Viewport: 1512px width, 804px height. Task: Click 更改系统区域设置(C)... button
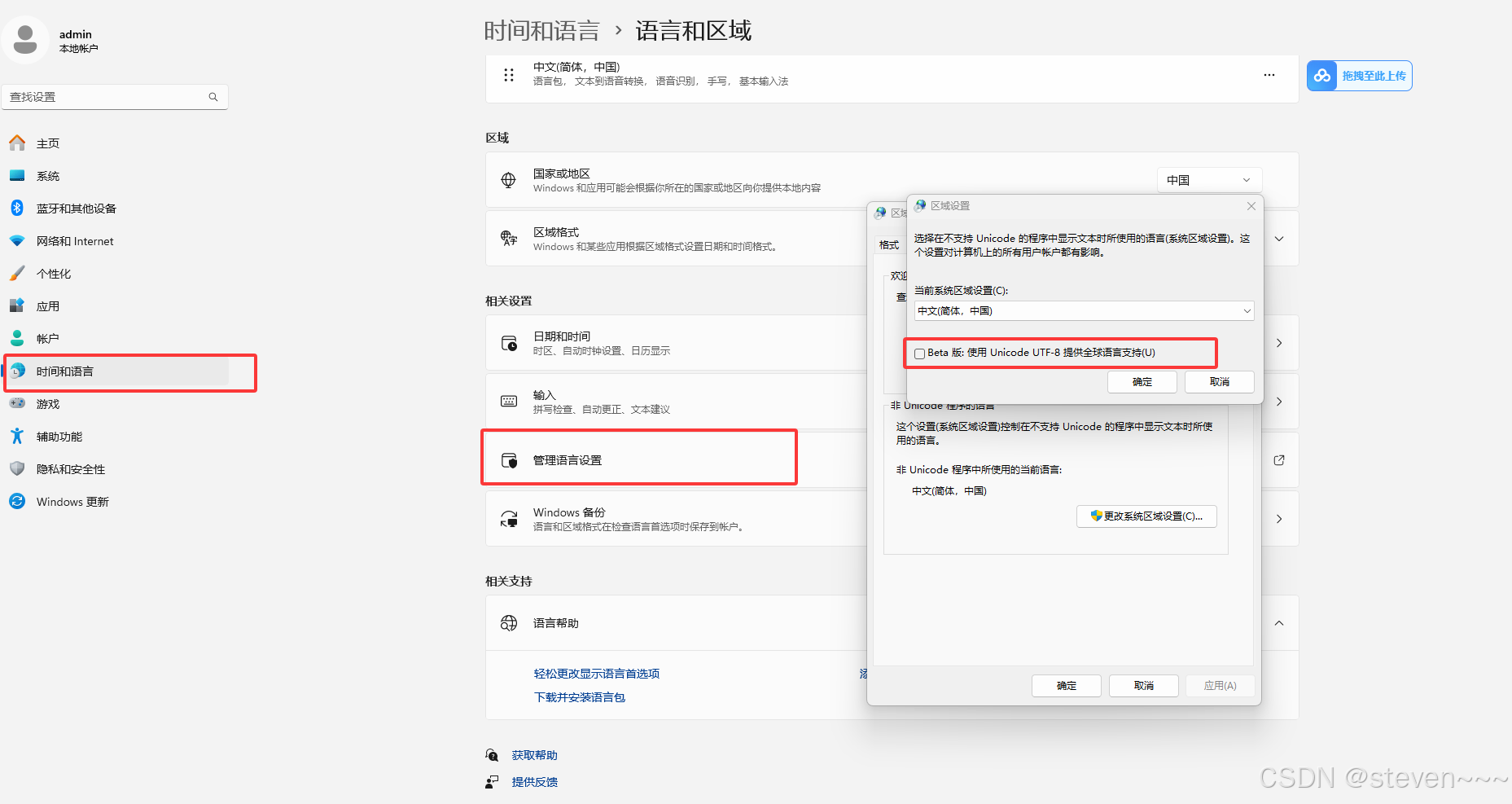coord(1146,516)
